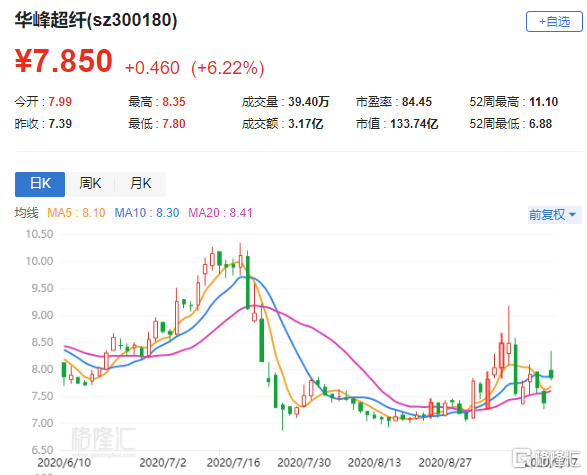Click 最低 value 7.80
587x475 pixels.
pos(174,124)
